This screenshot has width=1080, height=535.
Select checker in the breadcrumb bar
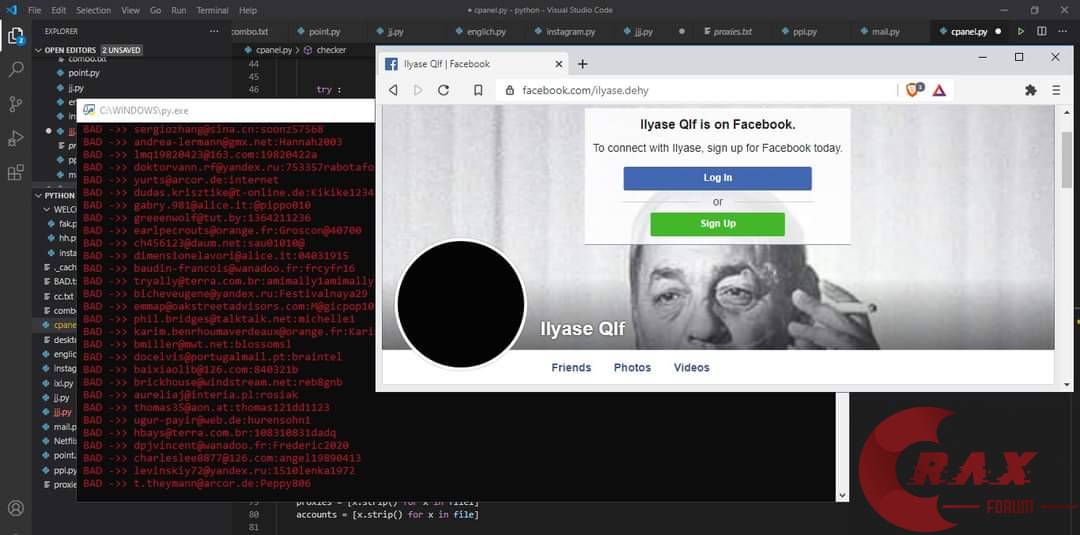[x=331, y=50]
